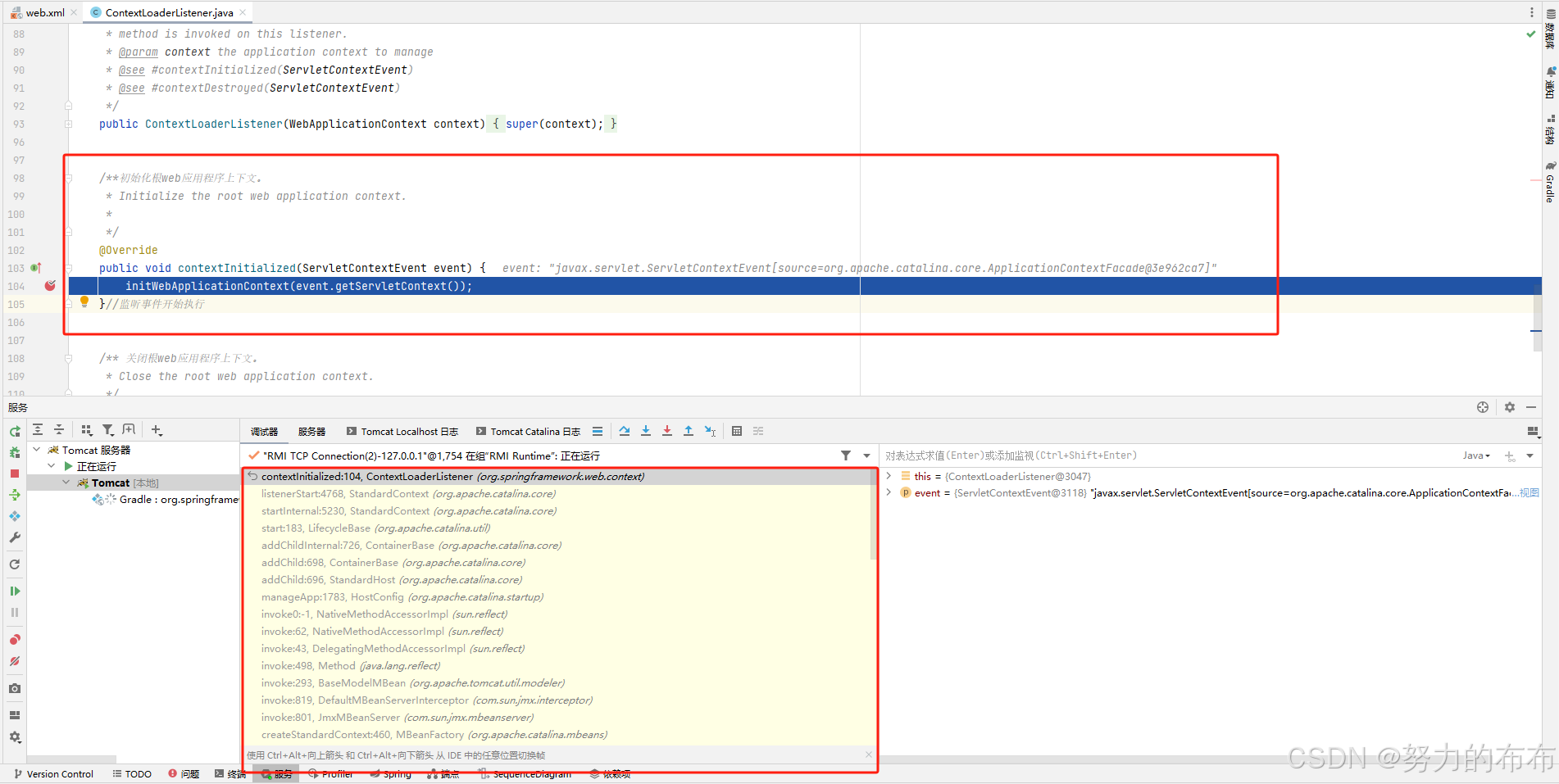Click the 视图 view link for event value
1559x784 pixels.
tap(1530, 492)
